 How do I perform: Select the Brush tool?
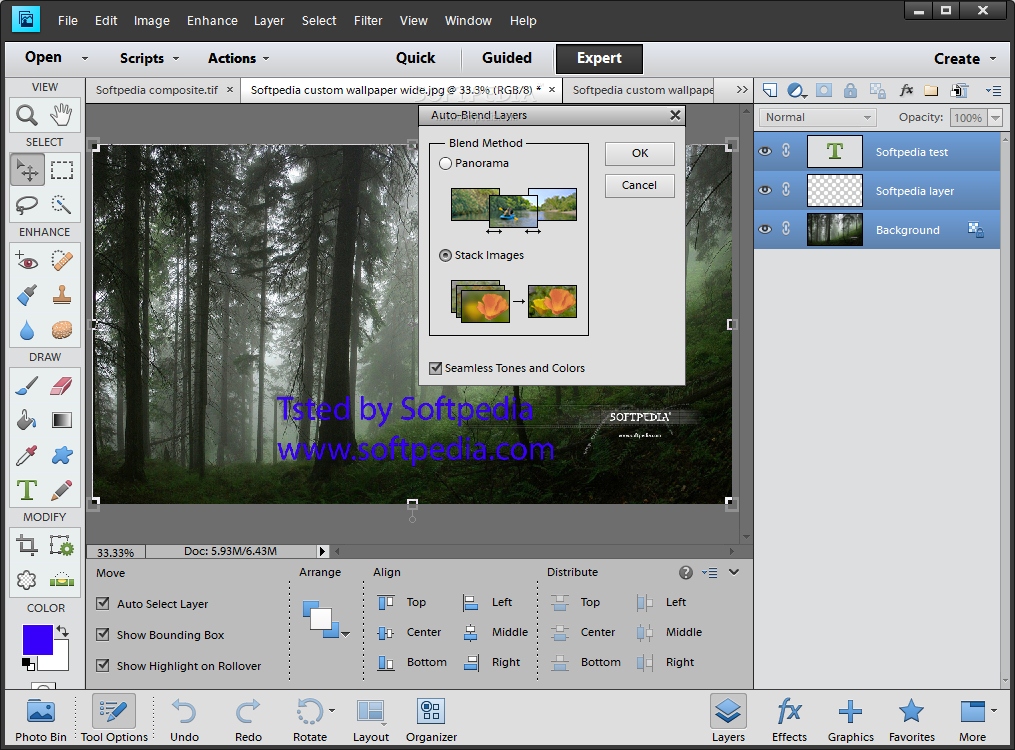[x=27, y=386]
